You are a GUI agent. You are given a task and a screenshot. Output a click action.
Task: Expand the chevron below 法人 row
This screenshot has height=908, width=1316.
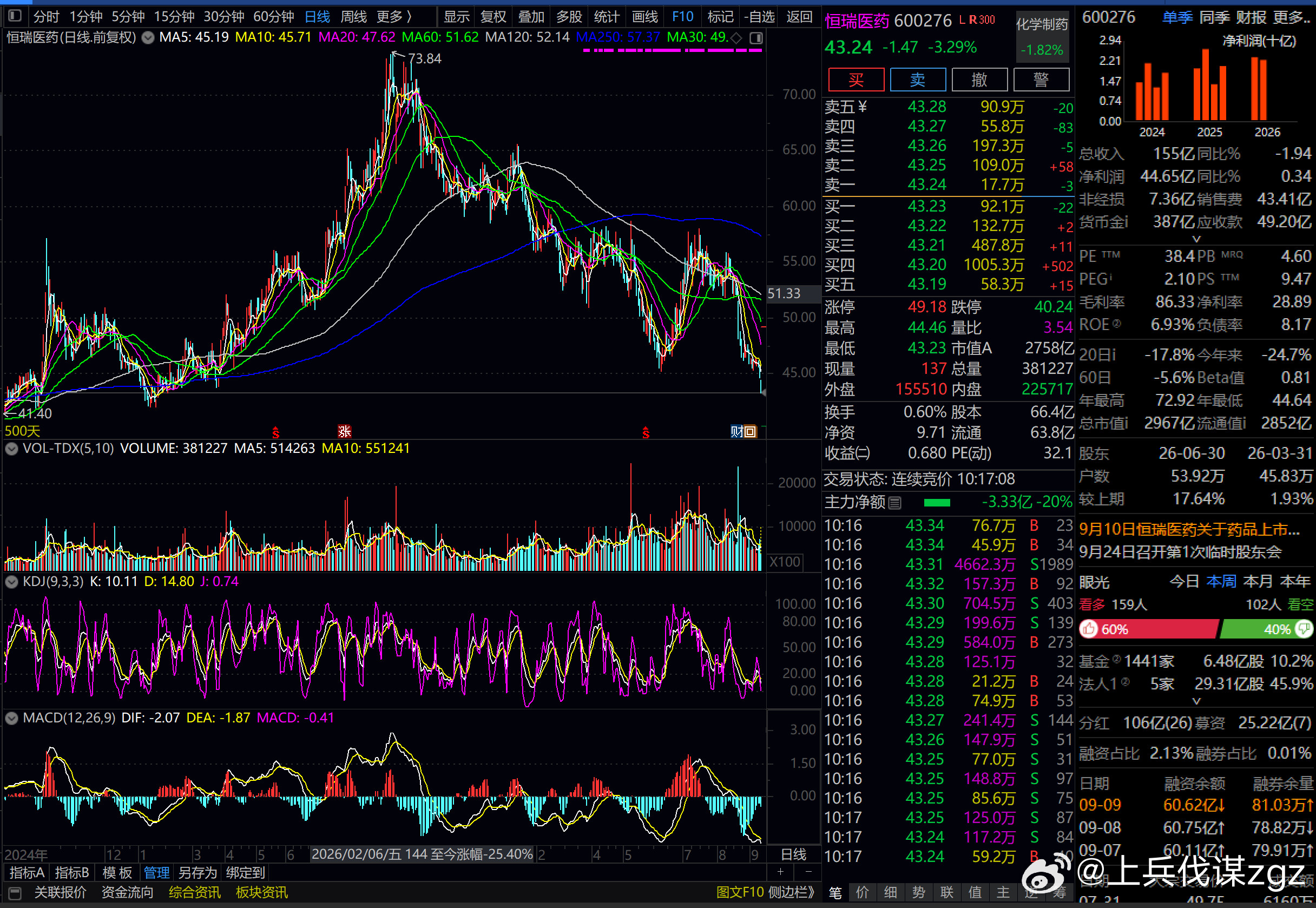(1196, 701)
